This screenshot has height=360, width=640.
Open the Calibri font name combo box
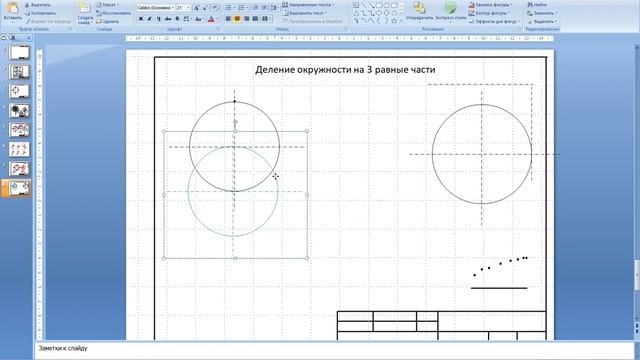pyautogui.click(x=156, y=8)
